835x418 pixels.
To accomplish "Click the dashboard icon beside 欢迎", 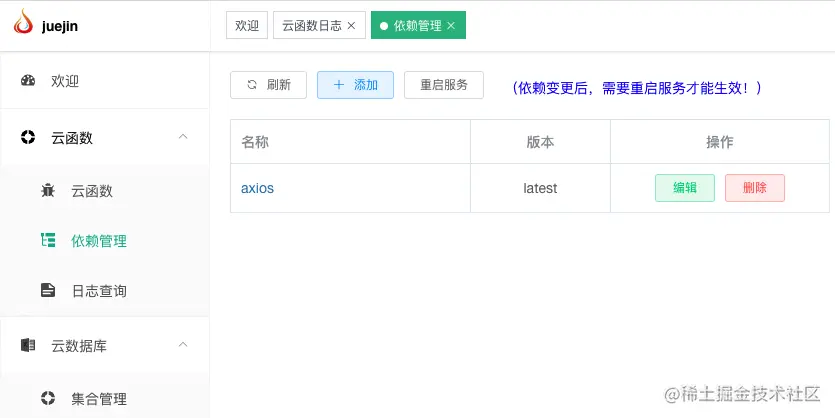I will click(x=28, y=81).
